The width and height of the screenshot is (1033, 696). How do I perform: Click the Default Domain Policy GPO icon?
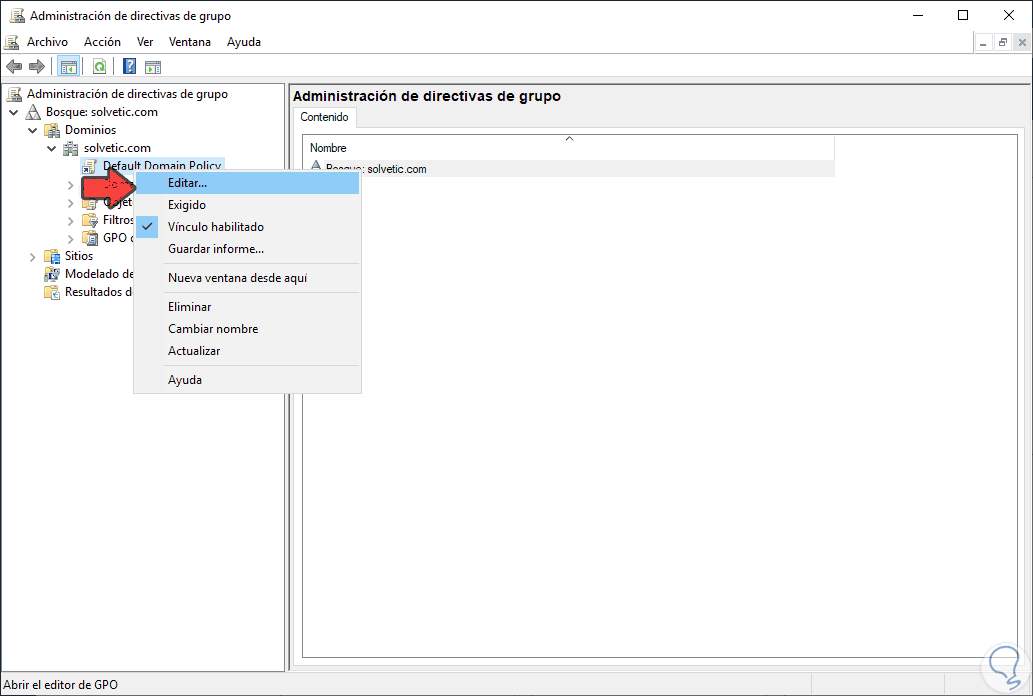coord(90,166)
